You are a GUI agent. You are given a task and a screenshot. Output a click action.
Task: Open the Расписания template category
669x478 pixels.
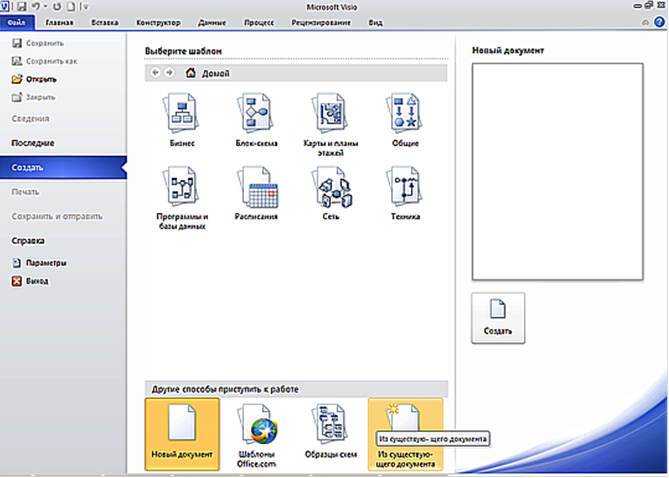256,193
